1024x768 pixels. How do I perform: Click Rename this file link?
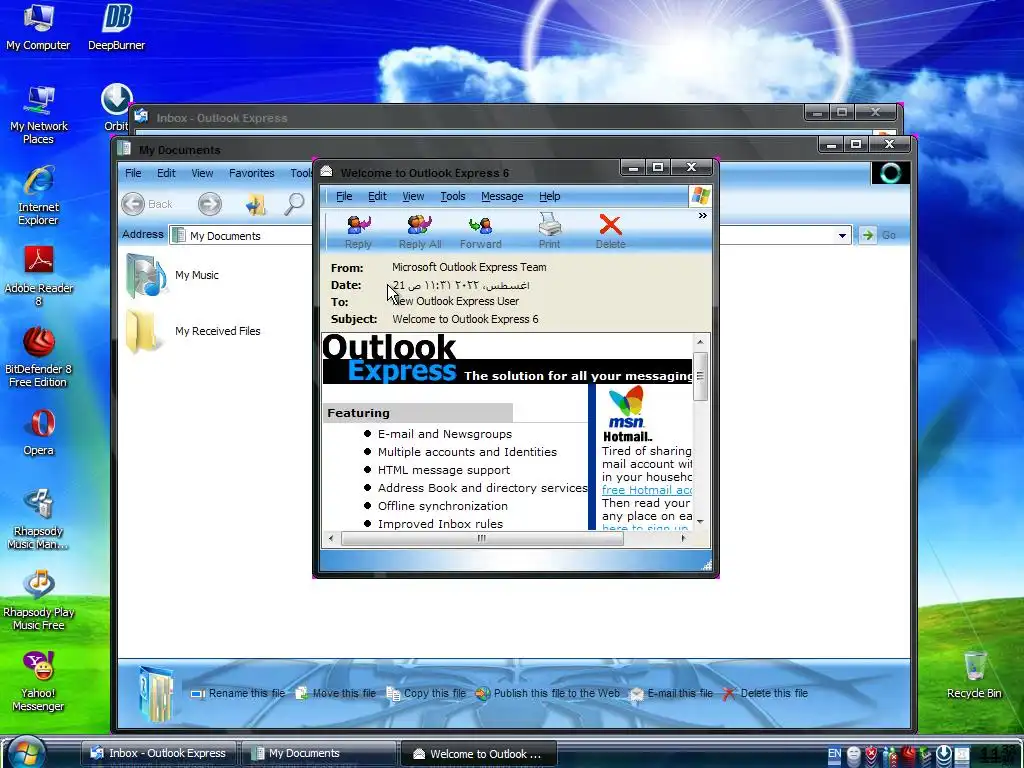(238, 694)
